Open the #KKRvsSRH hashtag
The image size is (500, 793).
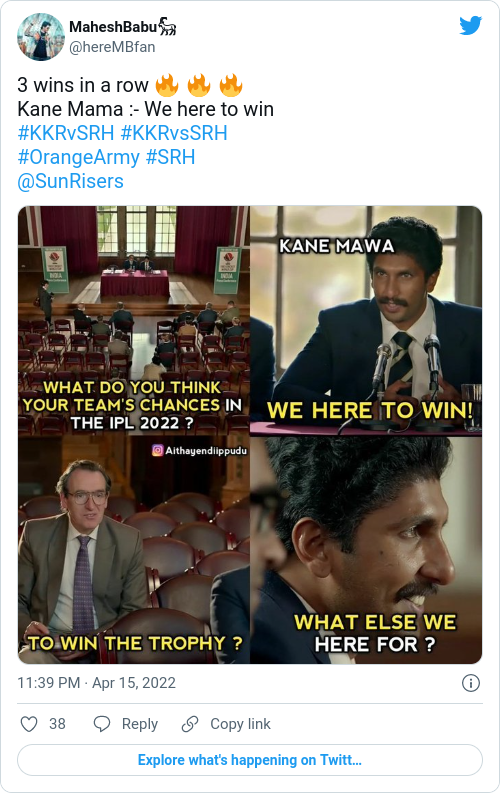coord(174,133)
